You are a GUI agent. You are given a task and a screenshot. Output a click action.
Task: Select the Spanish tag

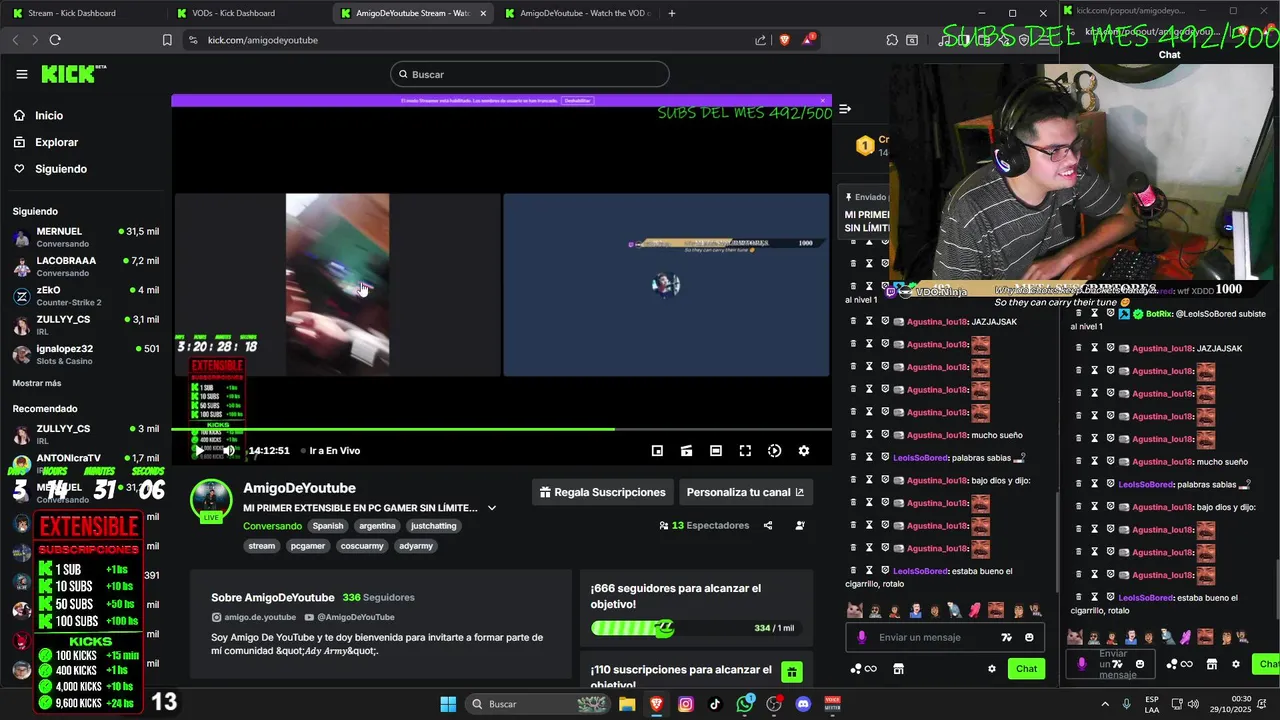[x=328, y=526]
